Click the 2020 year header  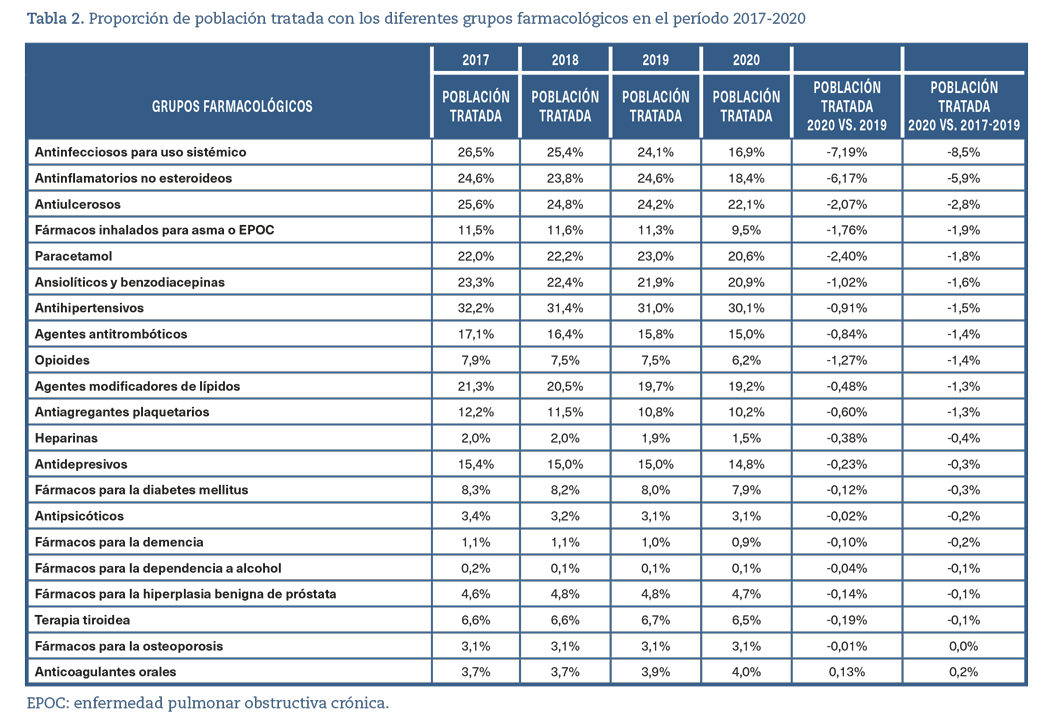[x=746, y=60]
